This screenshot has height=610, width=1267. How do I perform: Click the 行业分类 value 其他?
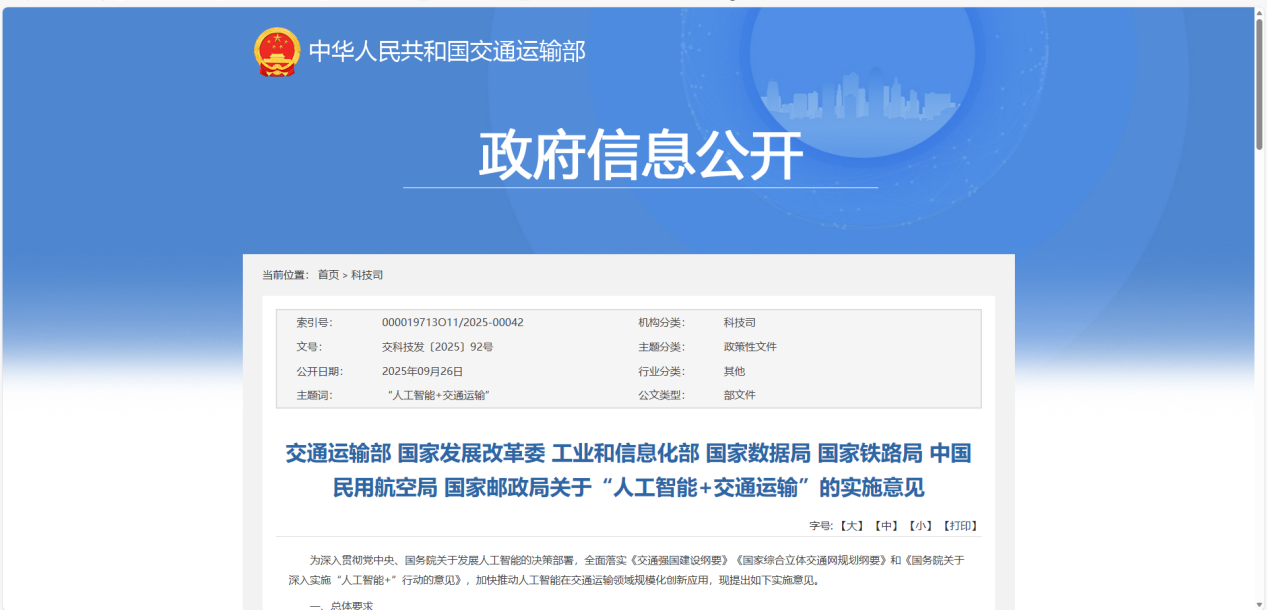(x=734, y=371)
